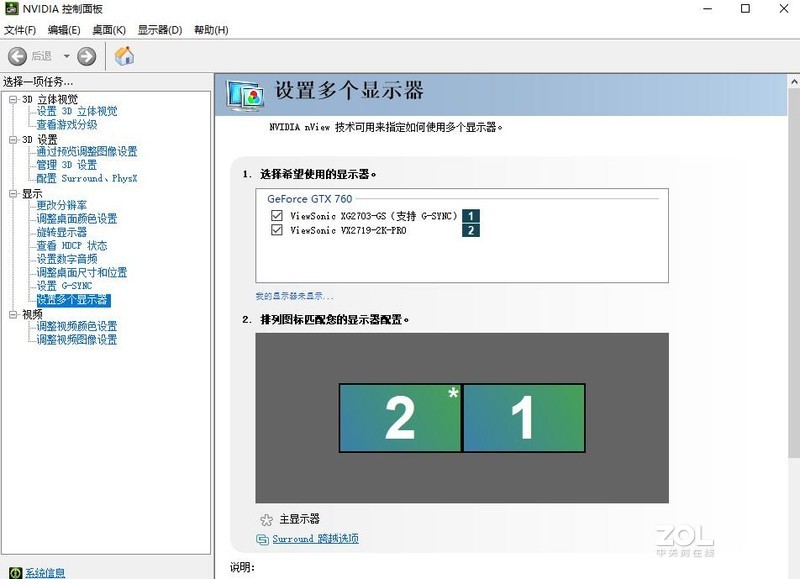The width and height of the screenshot is (800, 579).
Task: Click the 3D 设置 category label
Action: point(40,140)
